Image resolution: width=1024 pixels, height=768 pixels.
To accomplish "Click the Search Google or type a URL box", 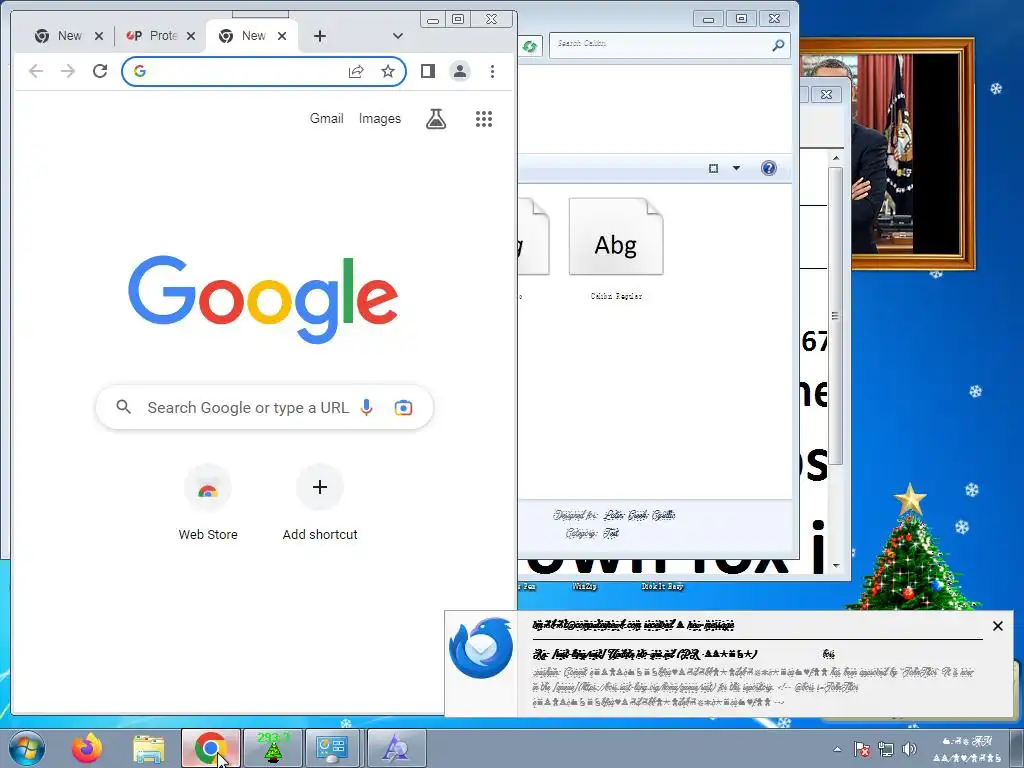I will point(264,408).
